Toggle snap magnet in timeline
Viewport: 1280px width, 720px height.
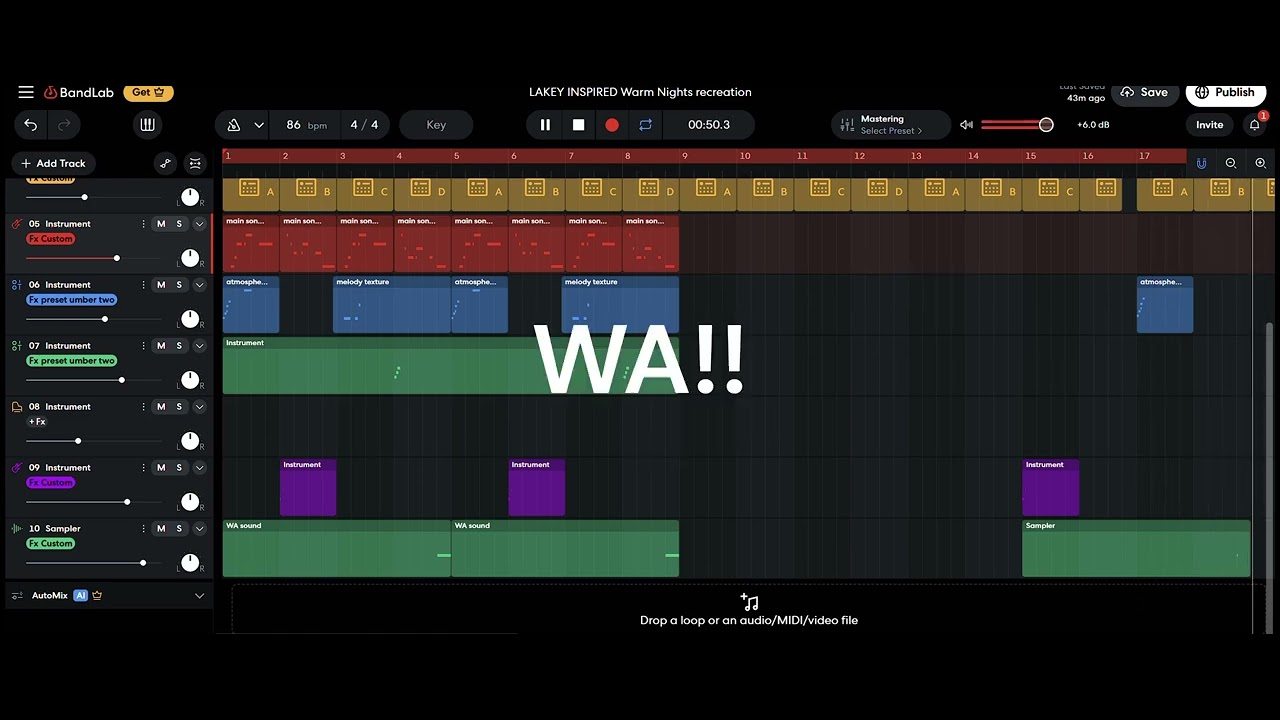(x=1201, y=163)
